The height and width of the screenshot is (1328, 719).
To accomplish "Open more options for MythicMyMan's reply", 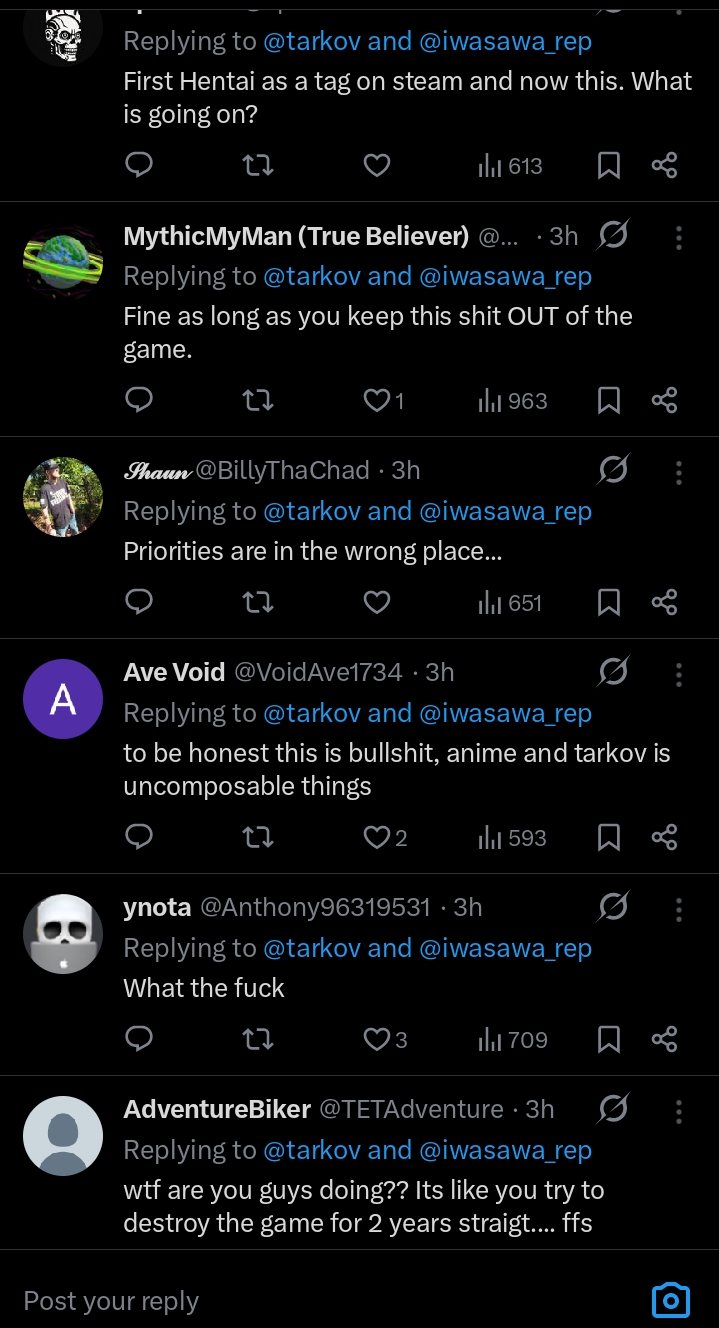I will point(679,237).
